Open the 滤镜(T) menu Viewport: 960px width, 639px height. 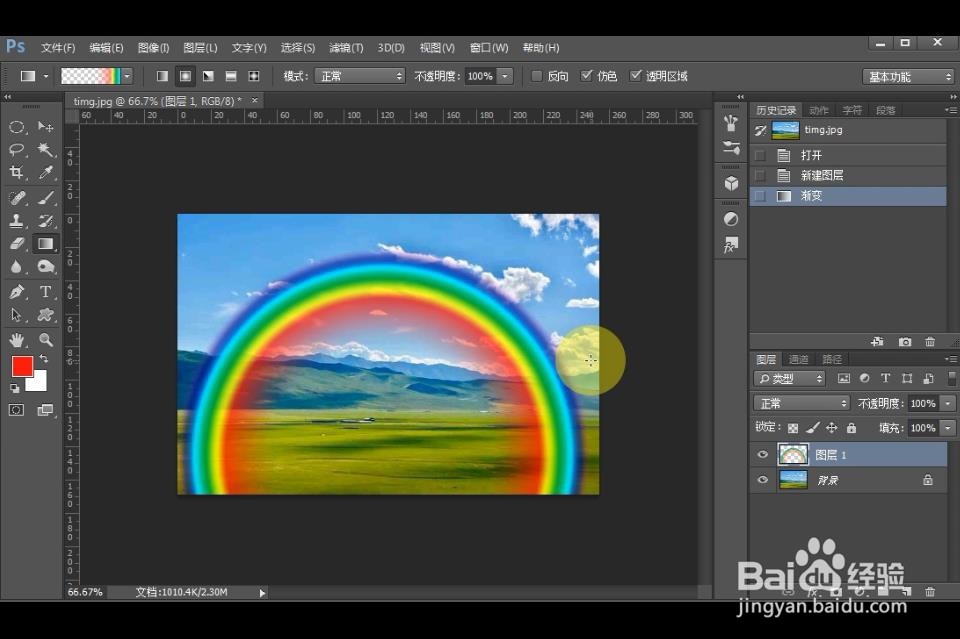pos(346,48)
